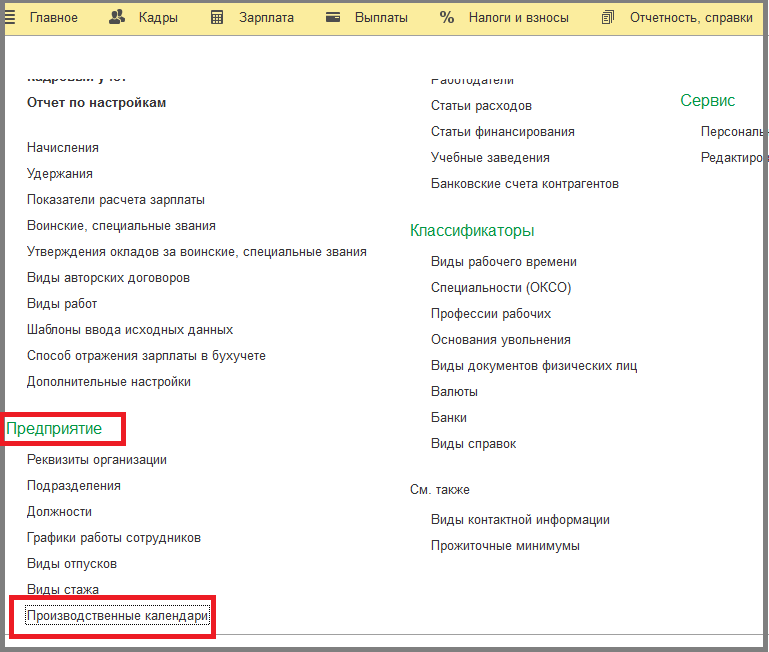Open the Редактиро… service link
This screenshot has width=769, height=652.
pyautogui.click(x=732, y=158)
